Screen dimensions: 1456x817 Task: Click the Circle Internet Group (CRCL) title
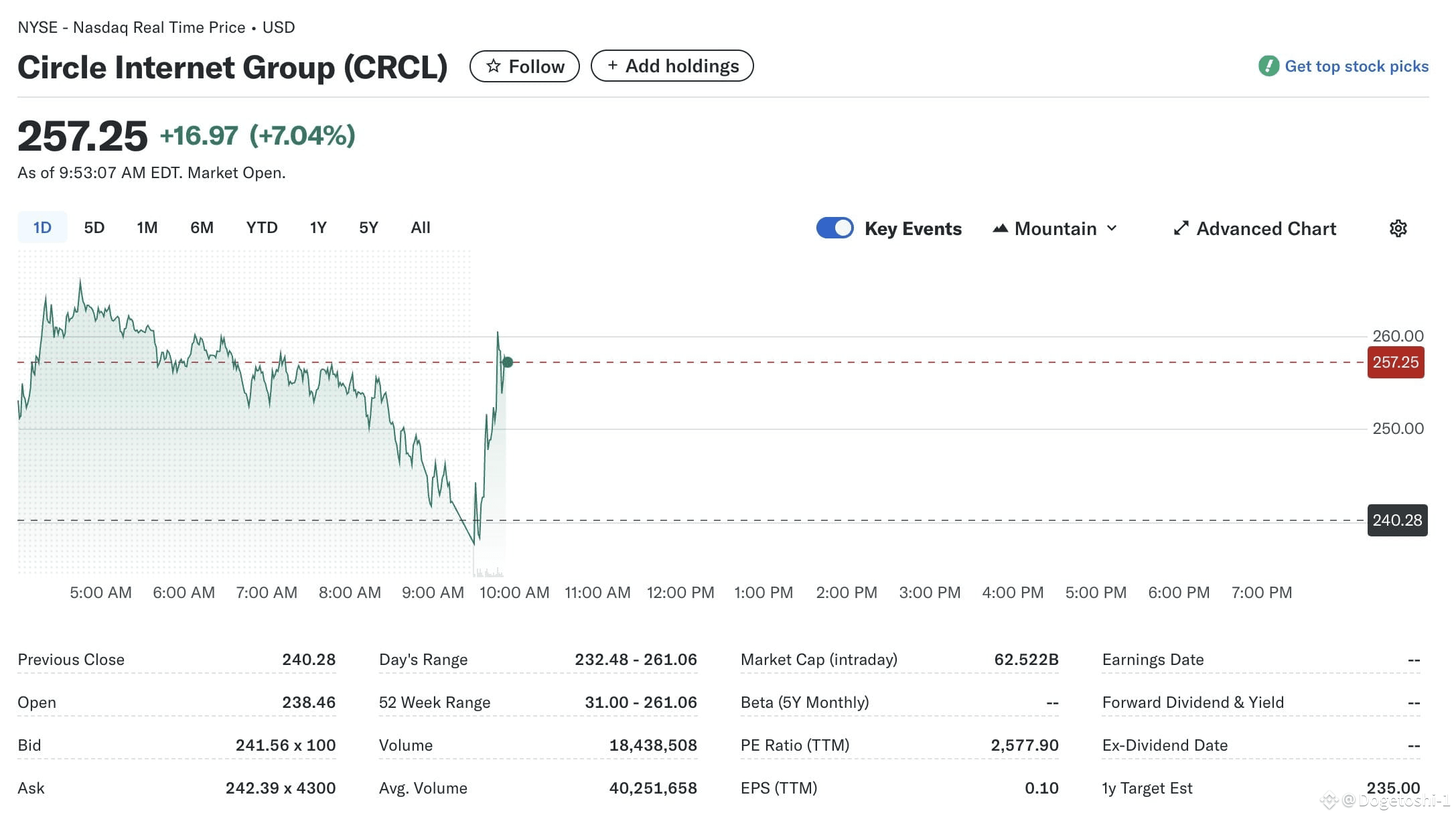coord(232,68)
